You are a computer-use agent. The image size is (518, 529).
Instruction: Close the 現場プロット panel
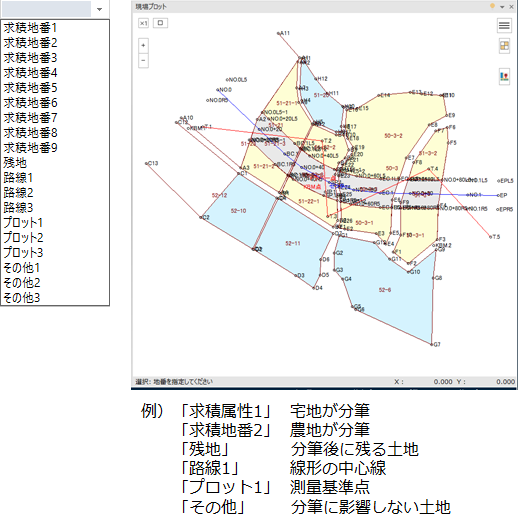coord(512,7)
